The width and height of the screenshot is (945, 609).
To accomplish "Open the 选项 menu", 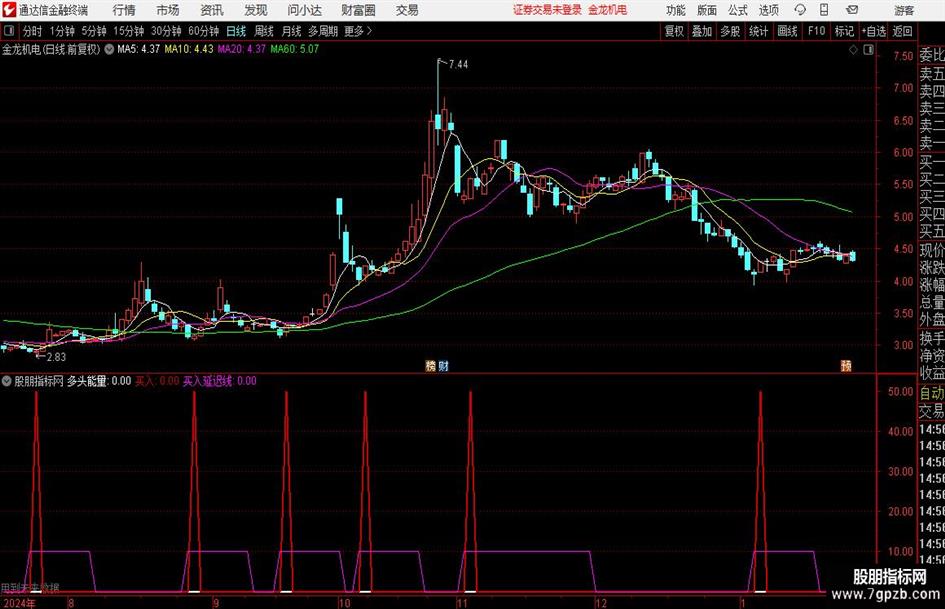I will [x=769, y=10].
